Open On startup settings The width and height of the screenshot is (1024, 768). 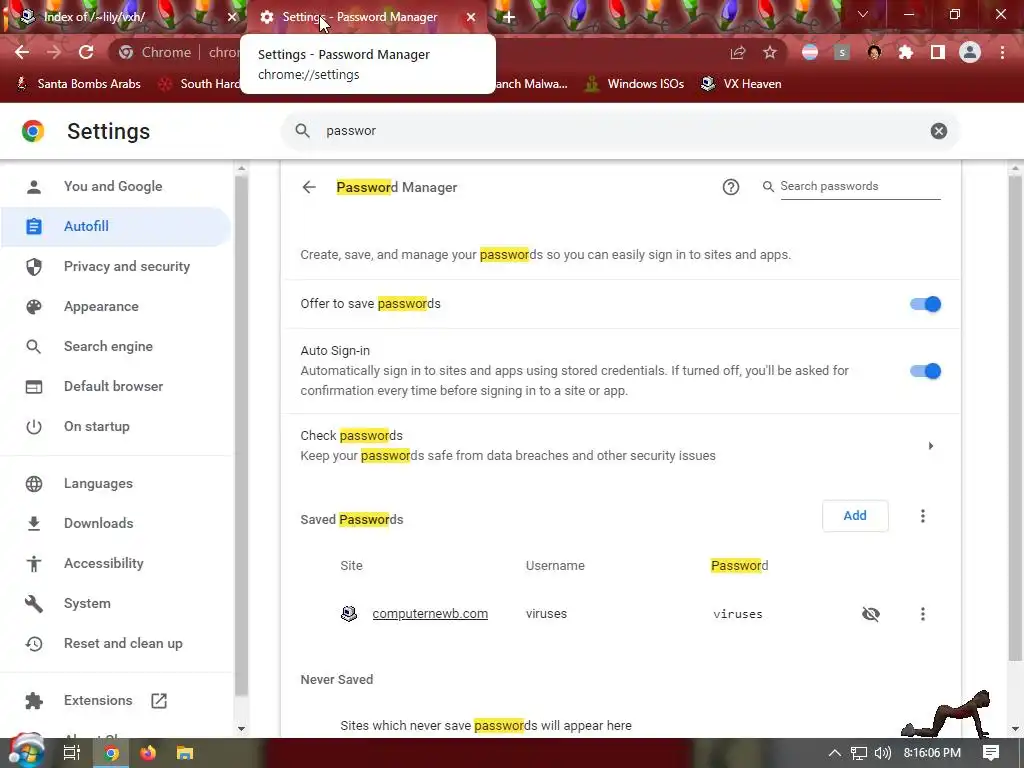click(x=97, y=426)
